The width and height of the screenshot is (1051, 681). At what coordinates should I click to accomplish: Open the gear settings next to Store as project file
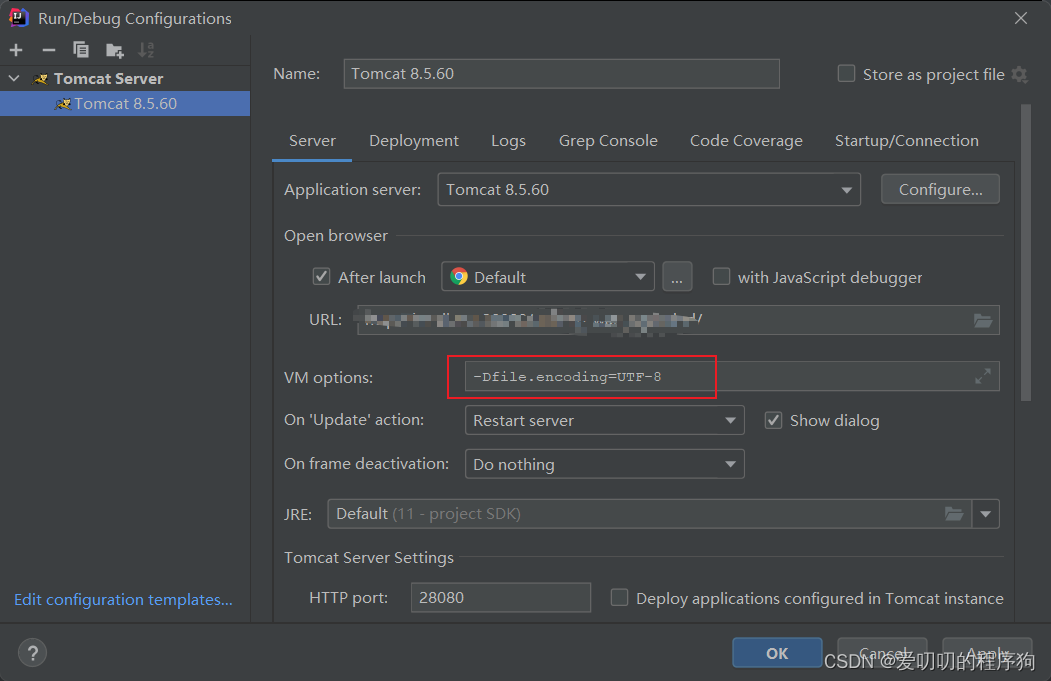click(x=1019, y=74)
